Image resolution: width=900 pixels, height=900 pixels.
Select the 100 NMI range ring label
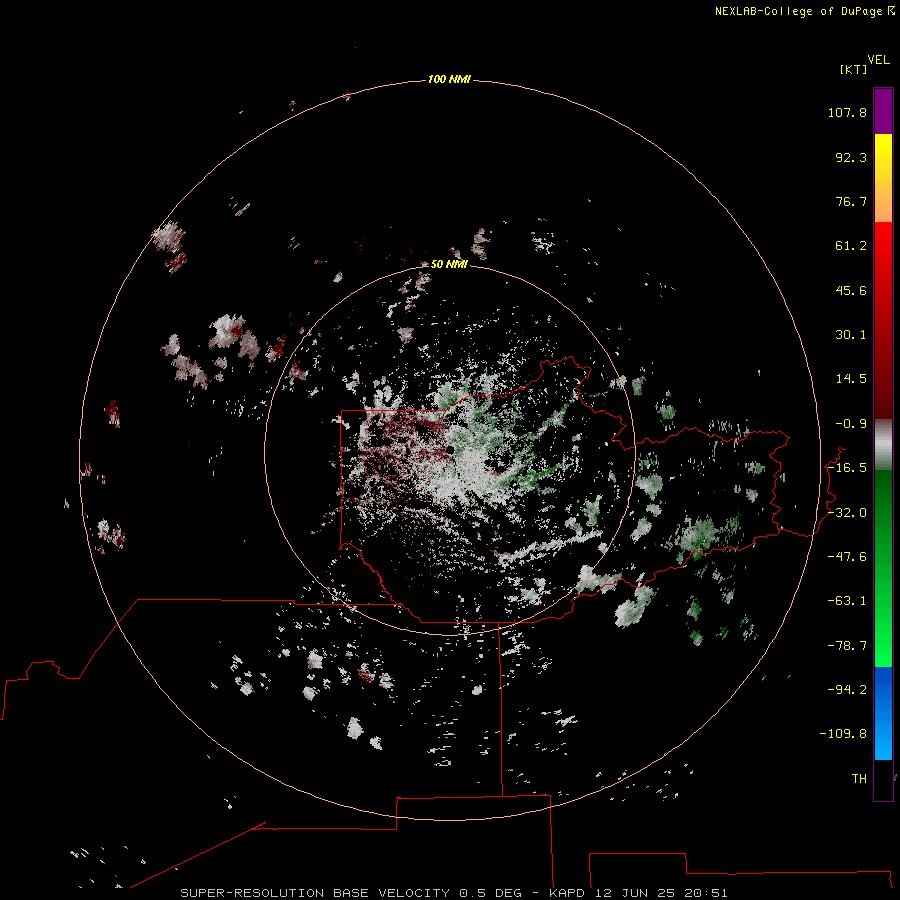(x=449, y=79)
